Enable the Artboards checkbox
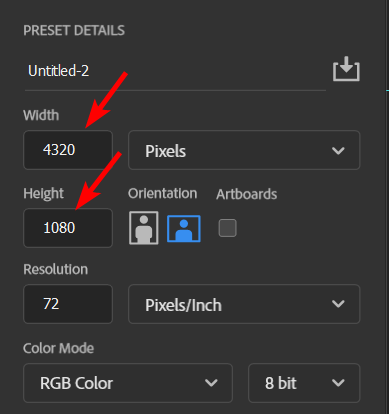The height and width of the screenshot is (414, 389). pos(228,228)
